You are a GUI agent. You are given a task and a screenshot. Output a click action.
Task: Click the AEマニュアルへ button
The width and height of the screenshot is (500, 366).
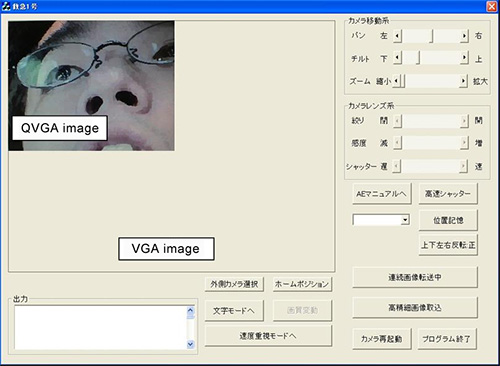tap(382, 194)
